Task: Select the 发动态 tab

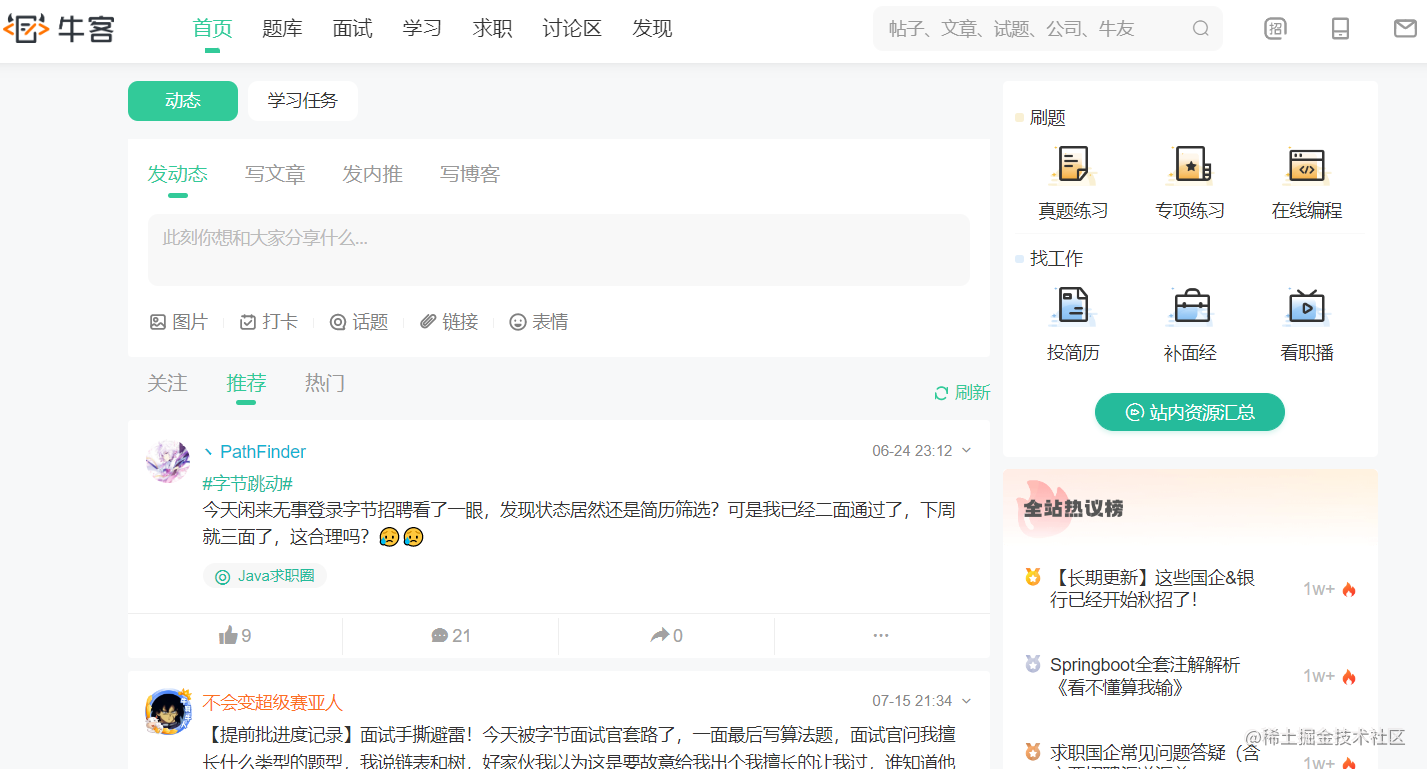Action: point(178,174)
